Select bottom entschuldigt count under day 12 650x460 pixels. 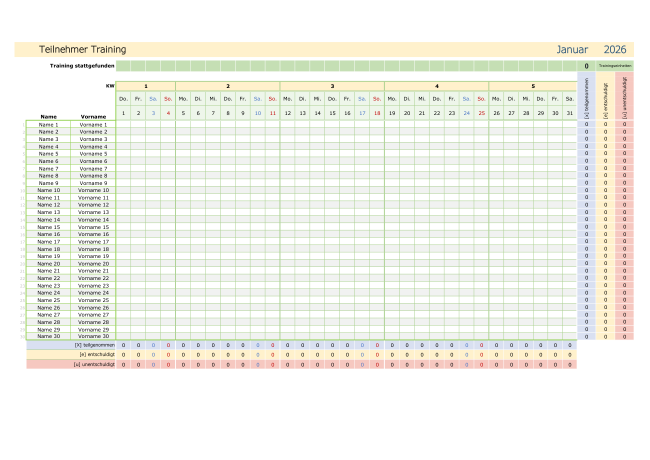coord(288,355)
